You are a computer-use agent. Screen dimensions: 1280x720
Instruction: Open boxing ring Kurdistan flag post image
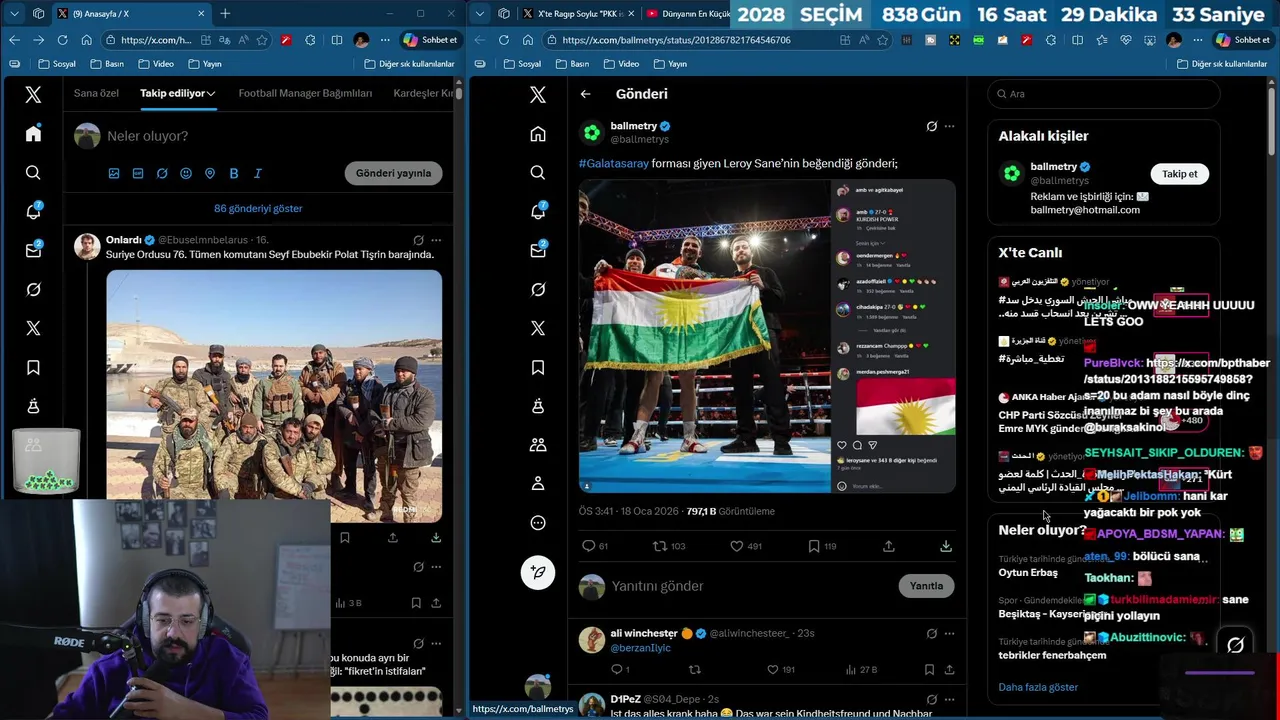(767, 336)
